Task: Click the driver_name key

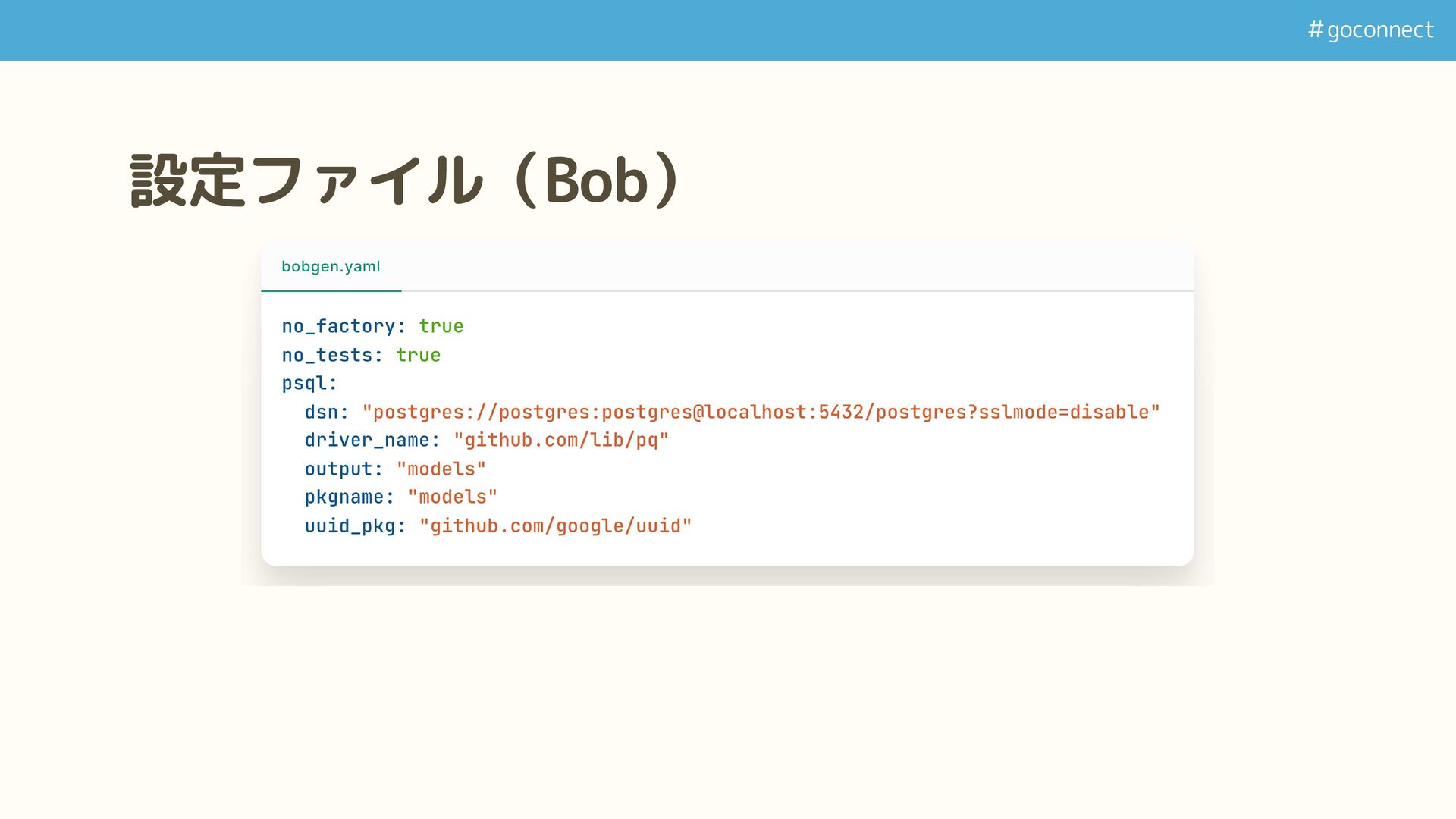Action: point(367,440)
